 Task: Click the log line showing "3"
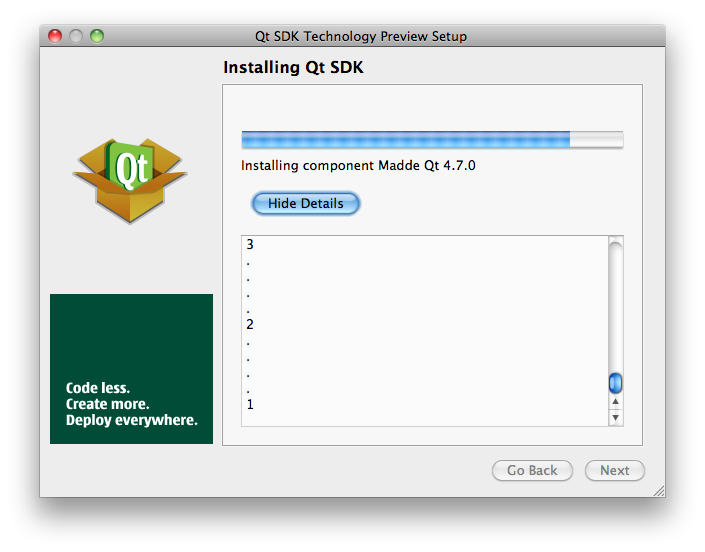tap(250, 244)
